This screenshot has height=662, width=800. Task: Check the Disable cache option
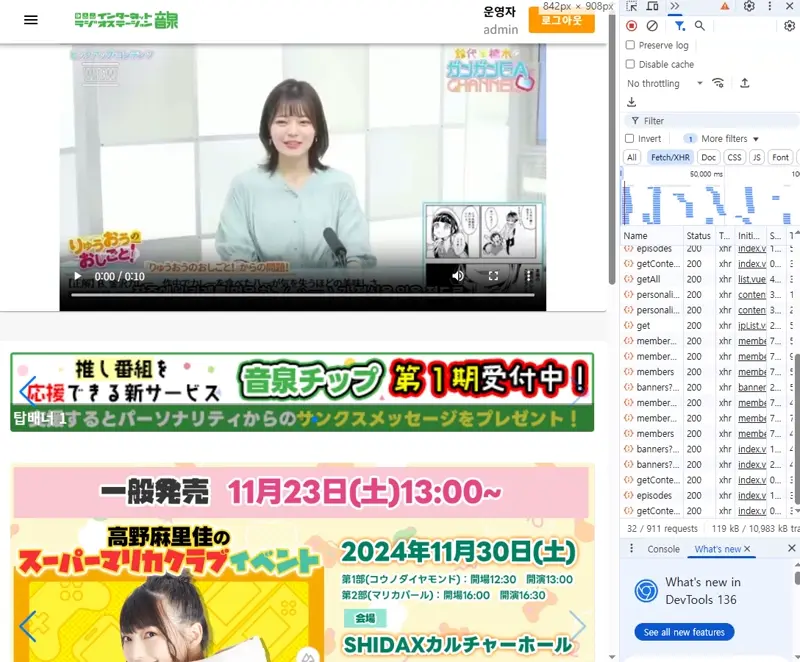pyautogui.click(x=630, y=64)
